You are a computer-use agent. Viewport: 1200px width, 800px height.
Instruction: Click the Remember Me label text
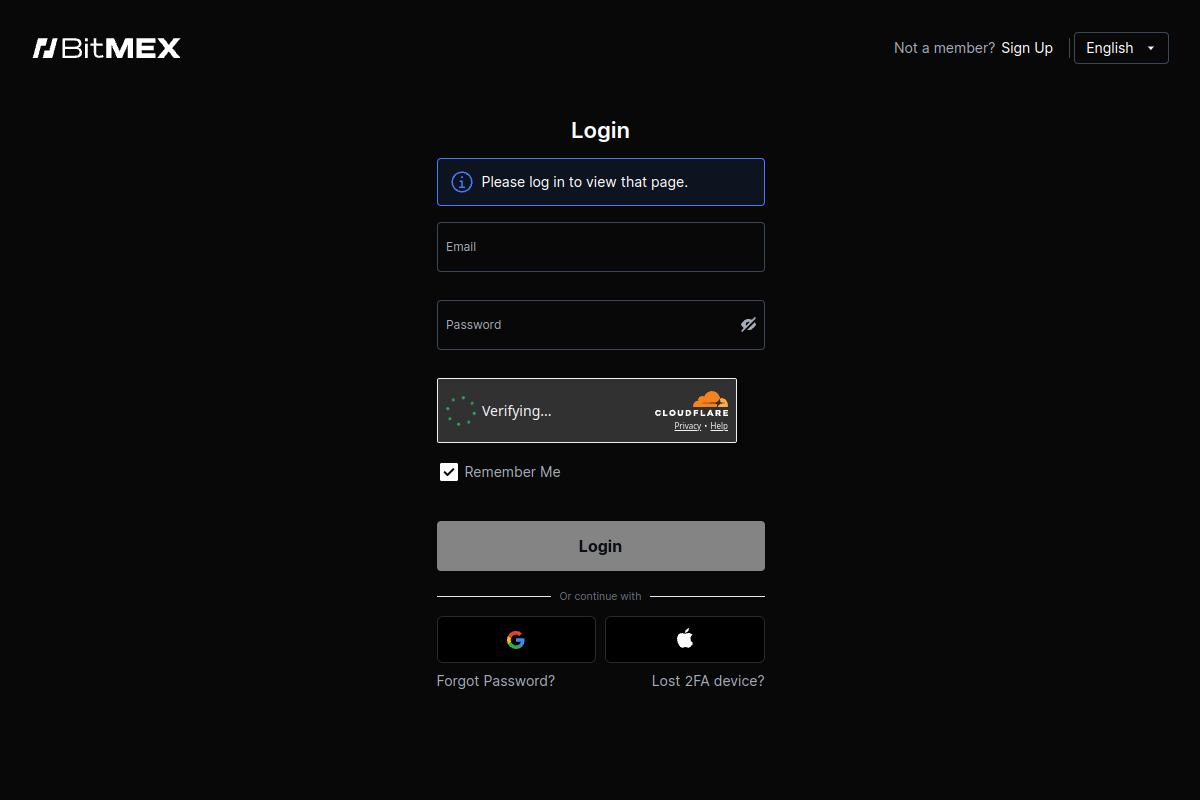coord(513,472)
